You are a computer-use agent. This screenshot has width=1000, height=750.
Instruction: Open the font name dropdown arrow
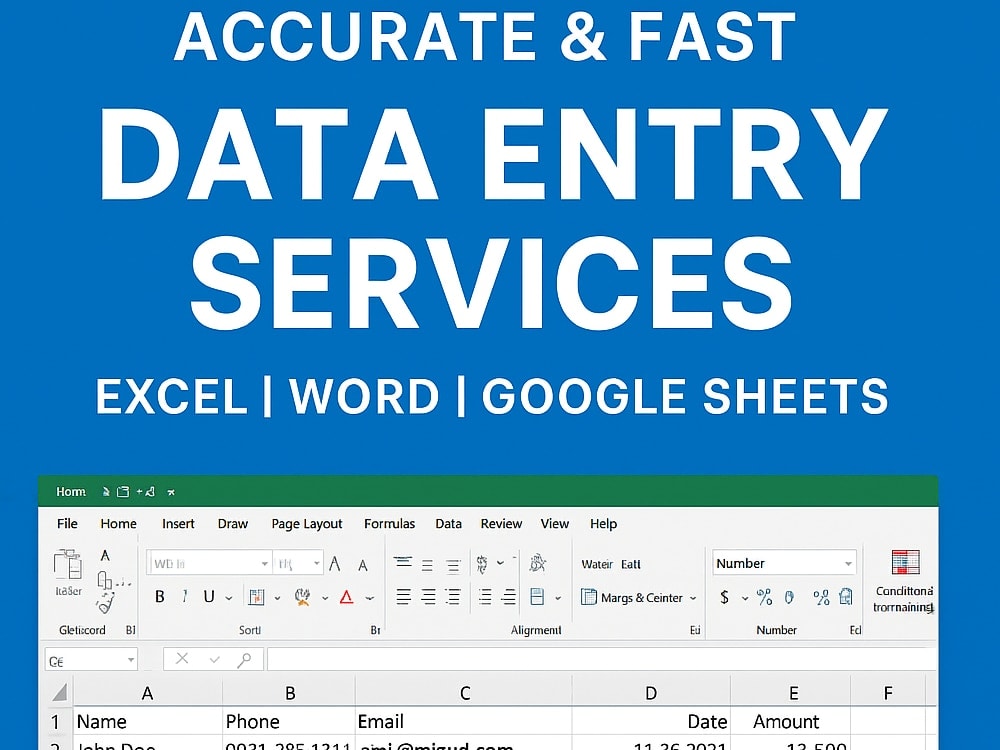(264, 564)
